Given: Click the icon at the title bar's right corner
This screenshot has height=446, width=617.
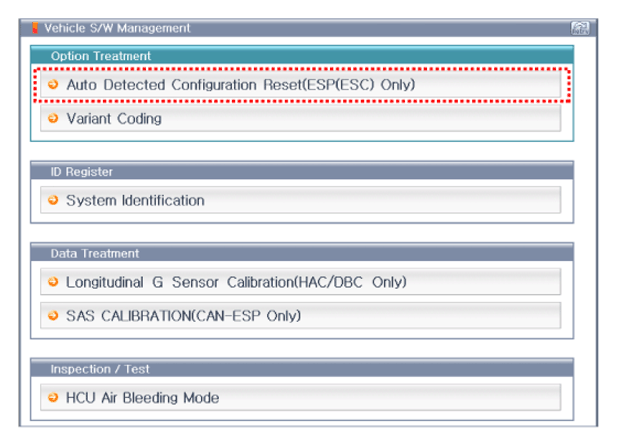Looking at the screenshot, I should pyautogui.click(x=580, y=28).
